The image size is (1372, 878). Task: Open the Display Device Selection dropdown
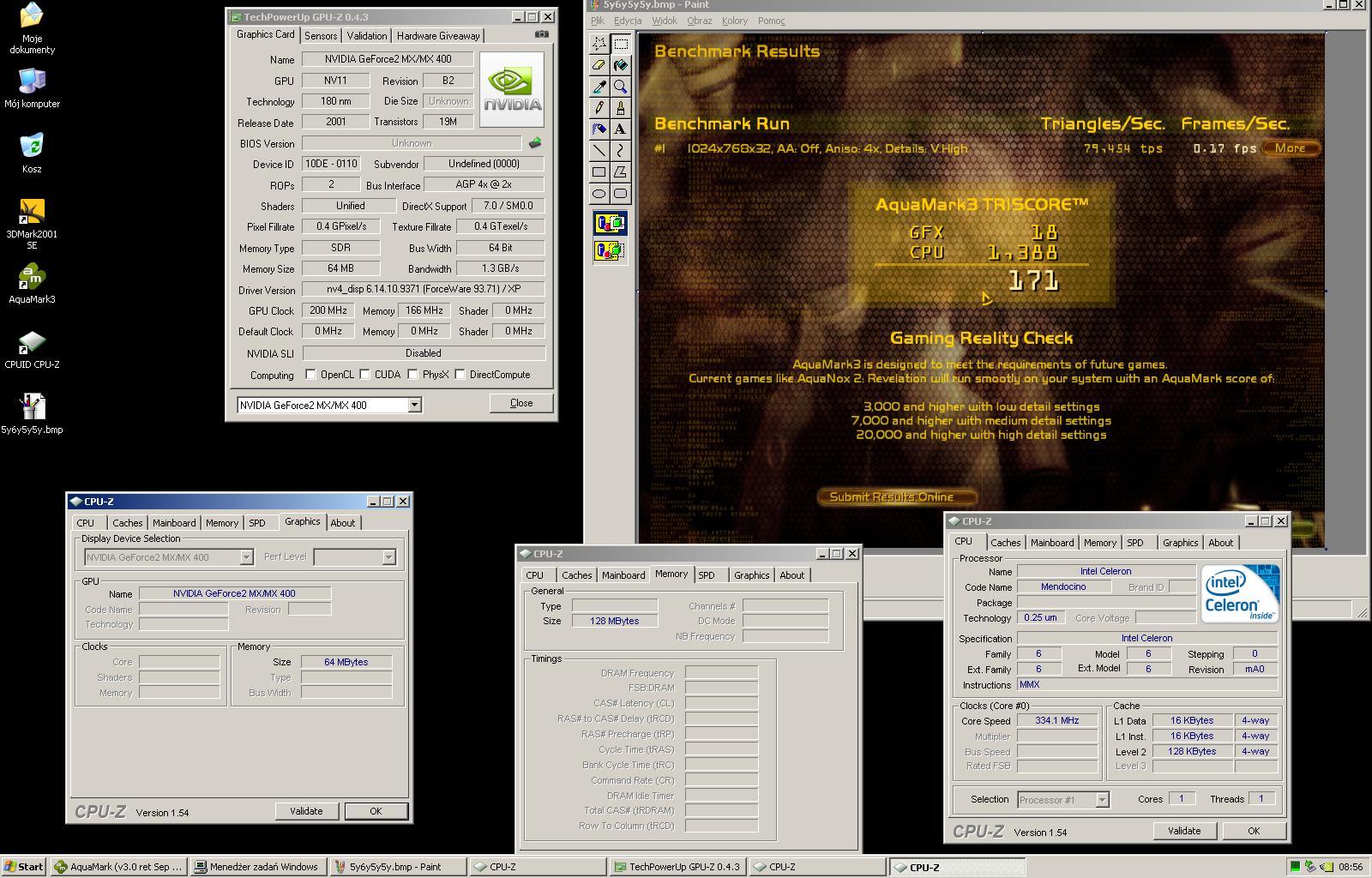[x=246, y=557]
